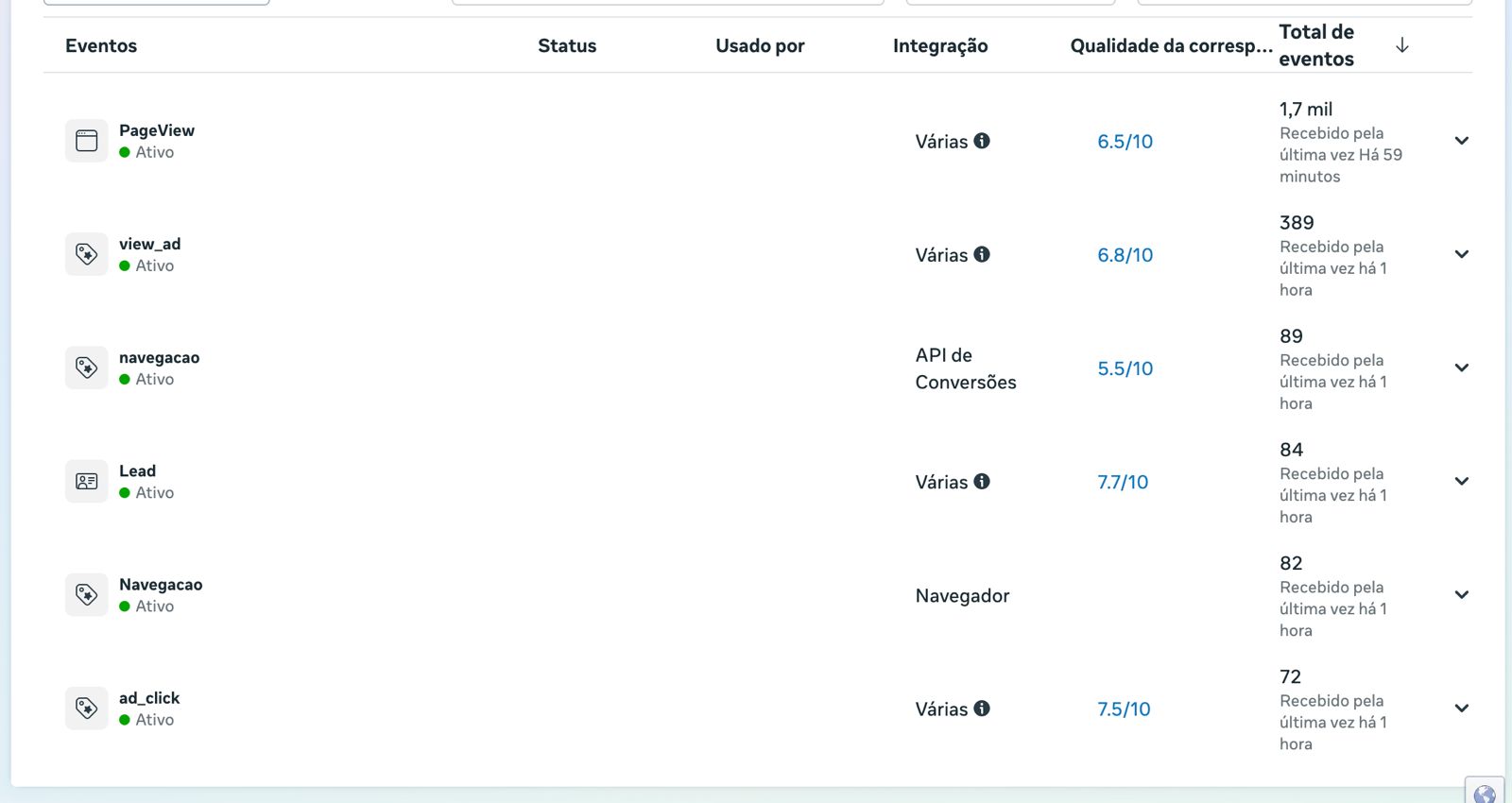Screen dimensions: 1512x803
Task: Click the ad_click event tag icon
Action: coord(86,708)
